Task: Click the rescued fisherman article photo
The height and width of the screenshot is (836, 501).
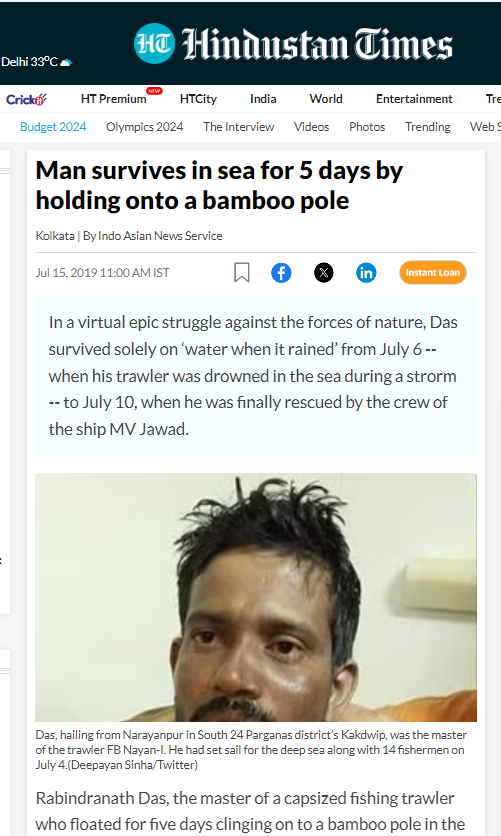Action: click(x=256, y=597)
